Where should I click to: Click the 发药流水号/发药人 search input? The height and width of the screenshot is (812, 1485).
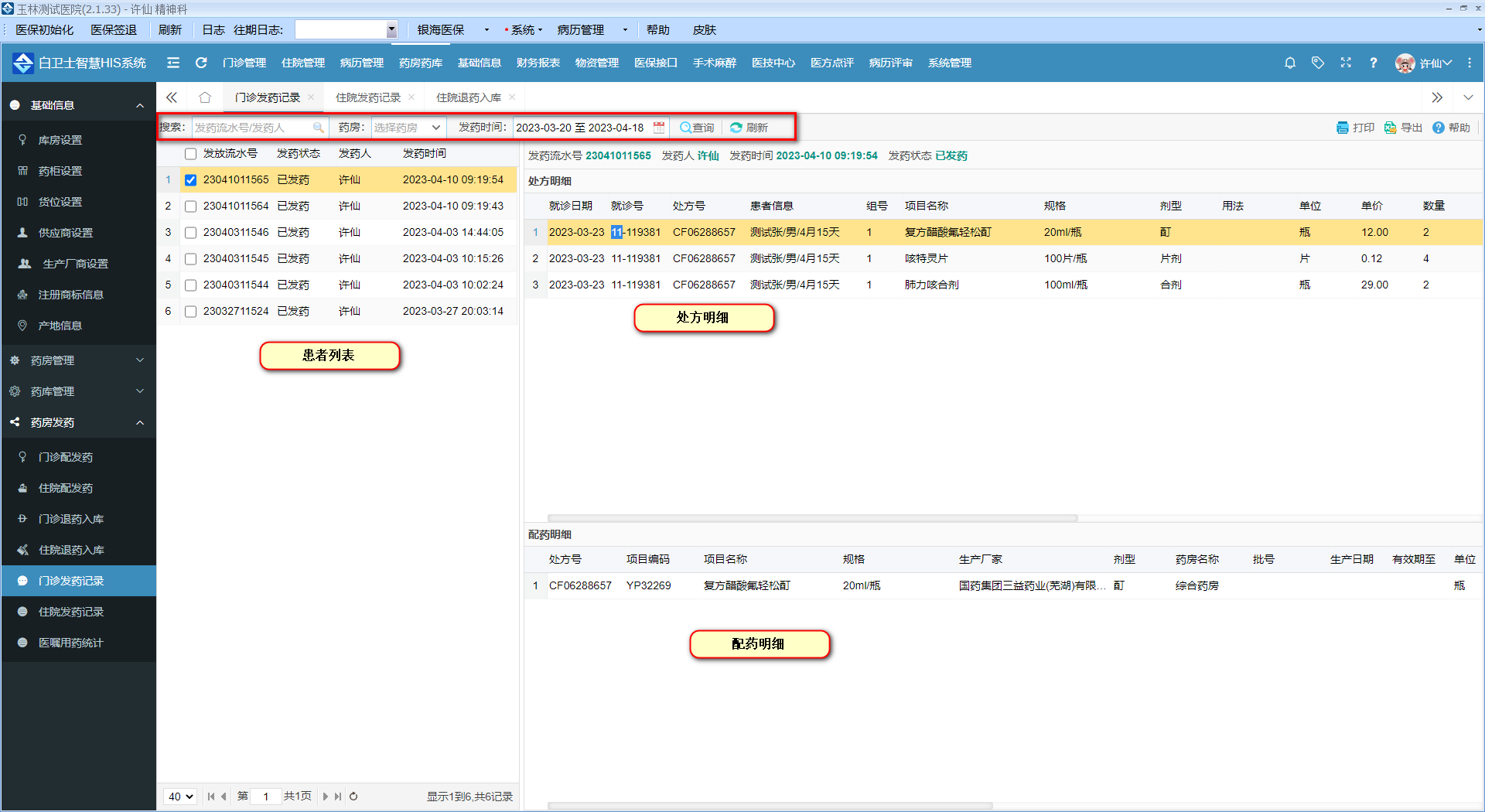point(260,128)
